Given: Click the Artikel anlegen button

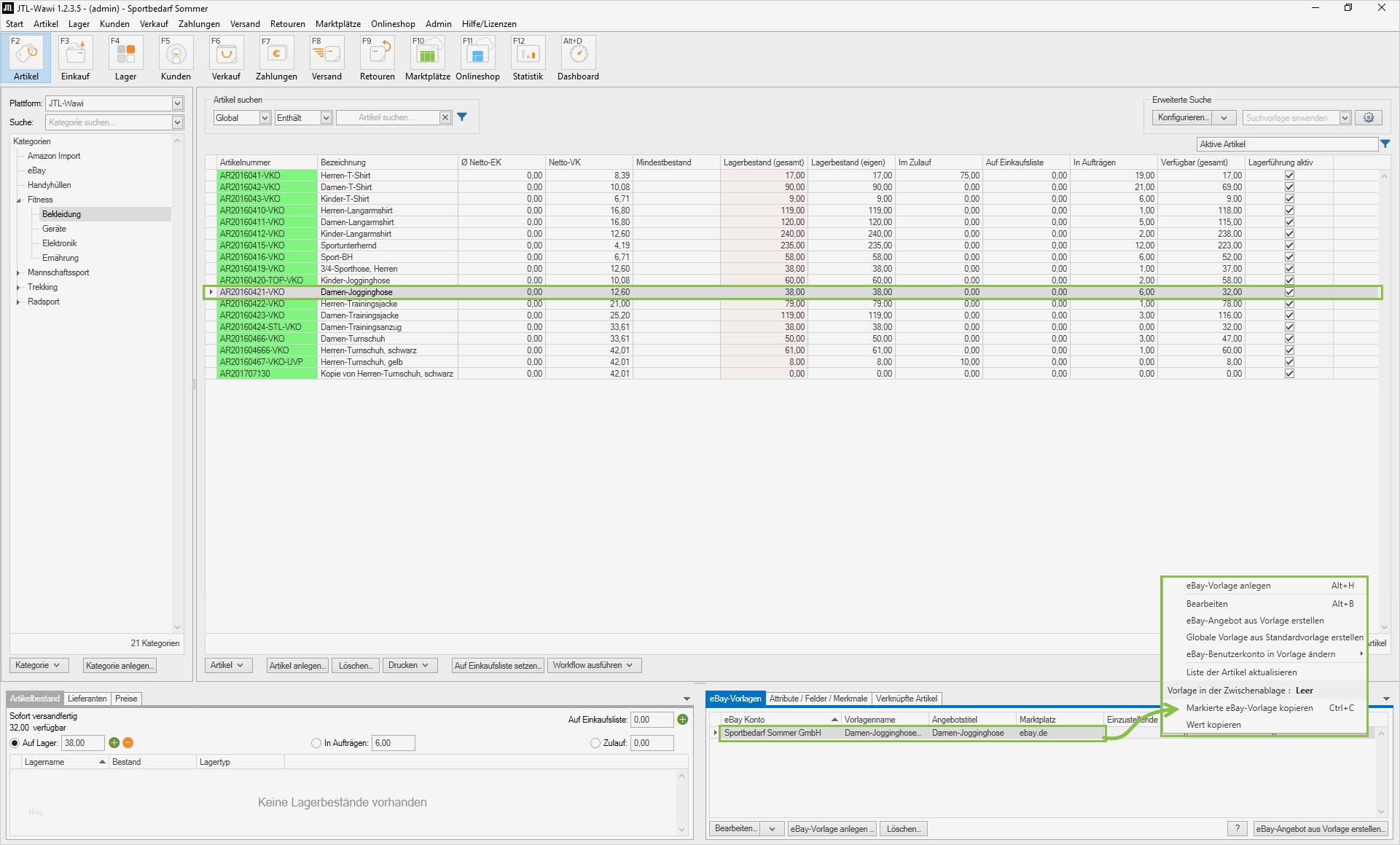Looking at the screenshot, I should tap(297, 665).
